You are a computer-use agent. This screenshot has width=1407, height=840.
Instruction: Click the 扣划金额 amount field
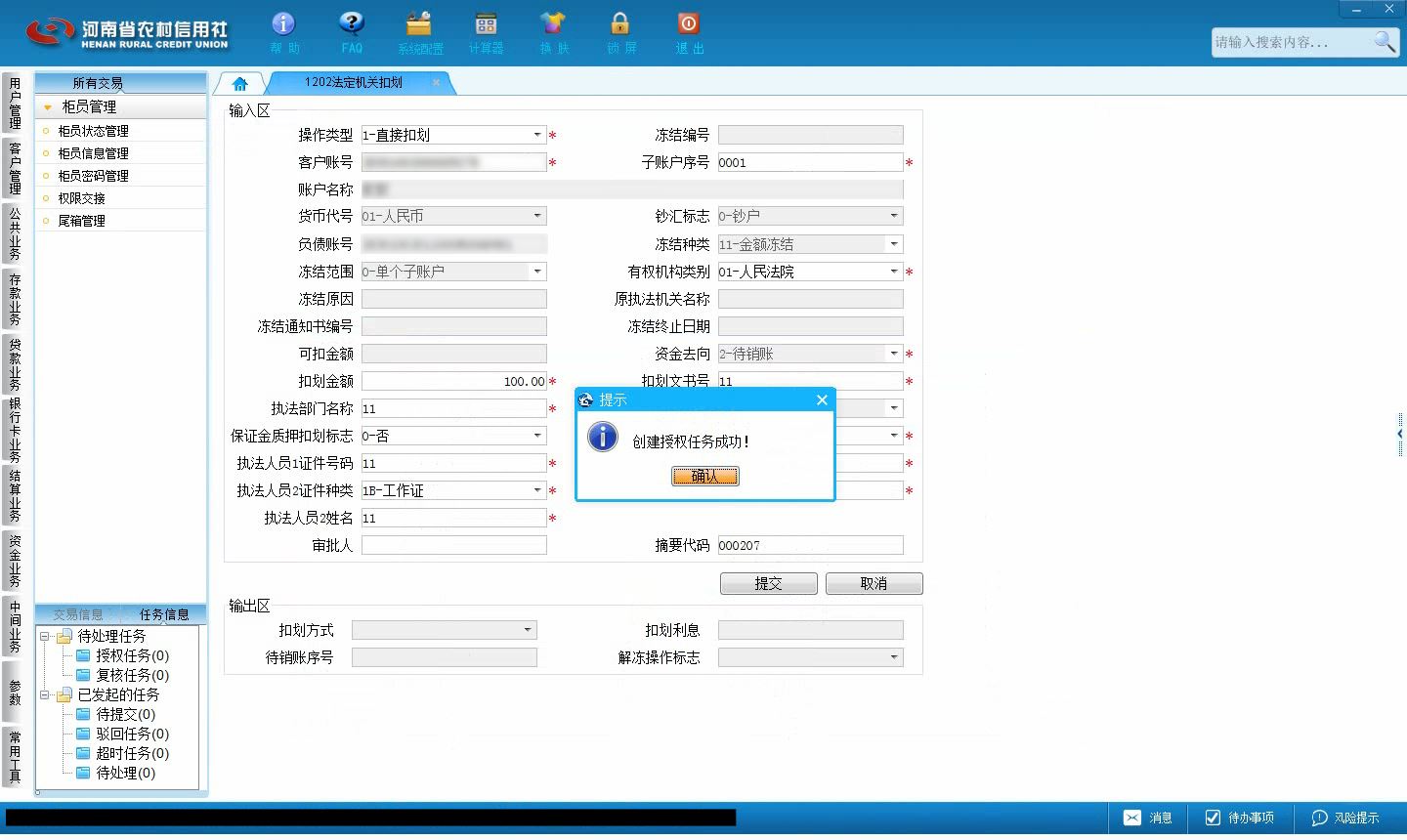(x=454, y=381)
